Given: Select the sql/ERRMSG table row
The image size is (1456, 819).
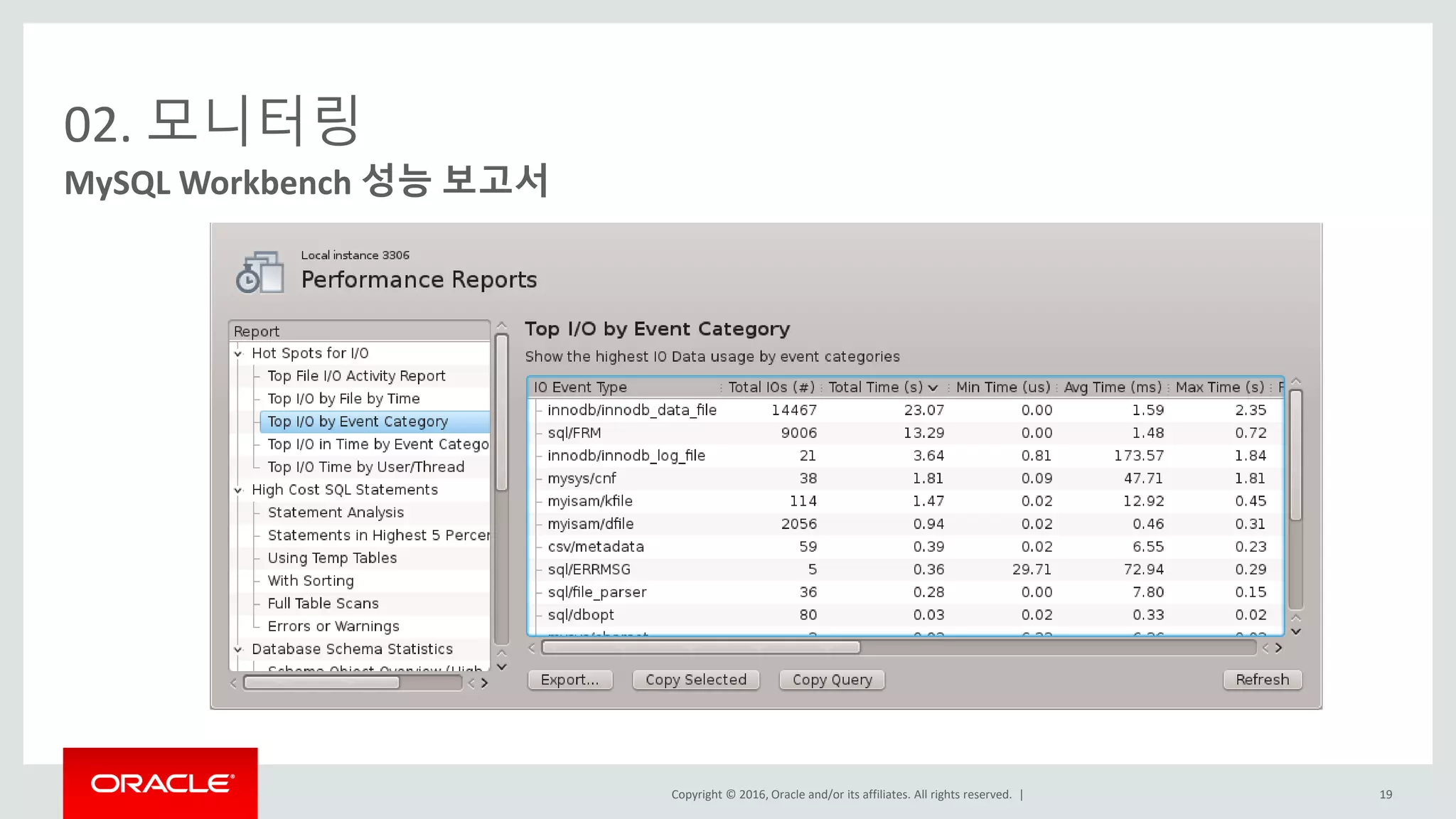Looking at the screenshot, I should (589, 569).
